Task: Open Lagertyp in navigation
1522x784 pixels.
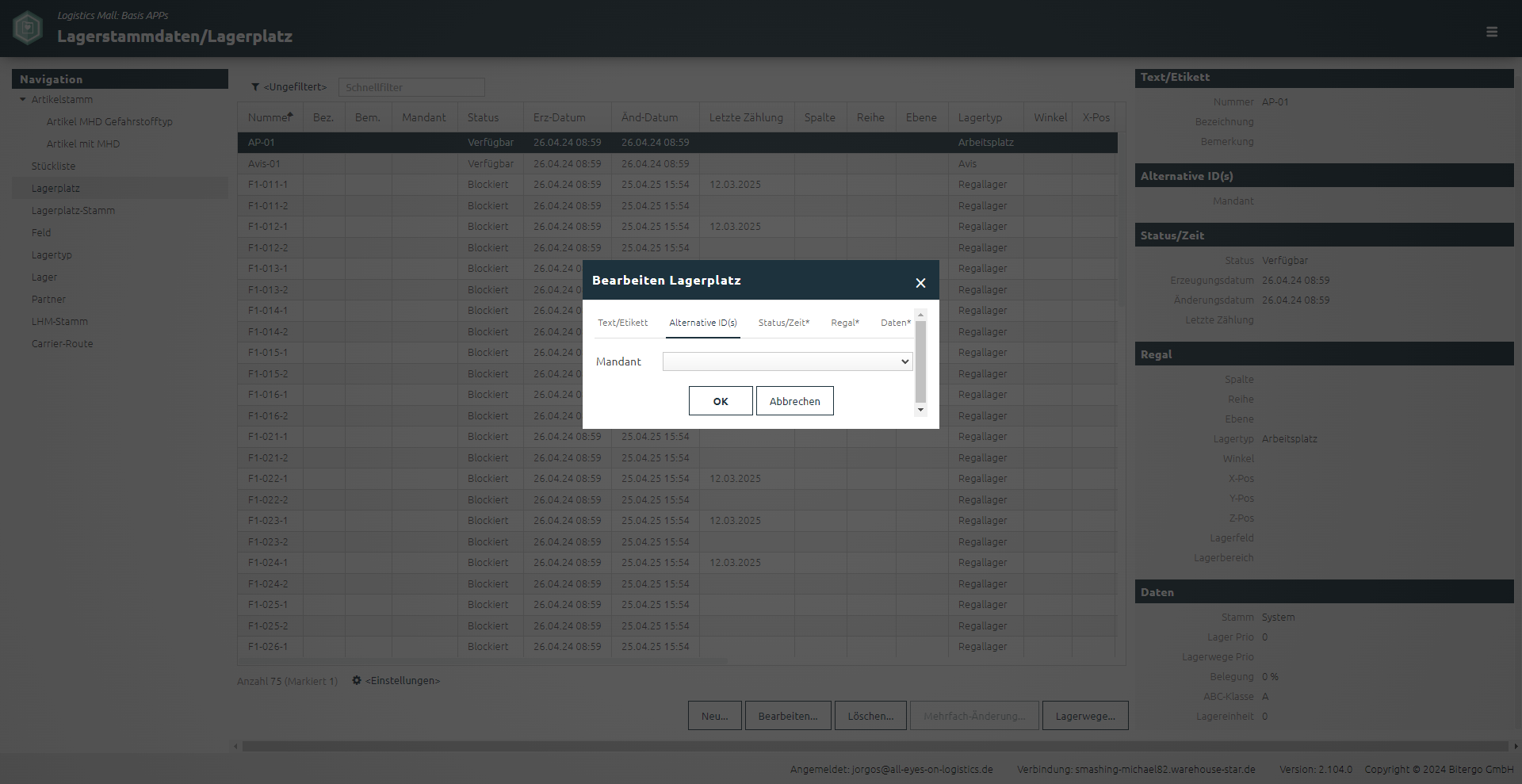Action: coord(52,254)
